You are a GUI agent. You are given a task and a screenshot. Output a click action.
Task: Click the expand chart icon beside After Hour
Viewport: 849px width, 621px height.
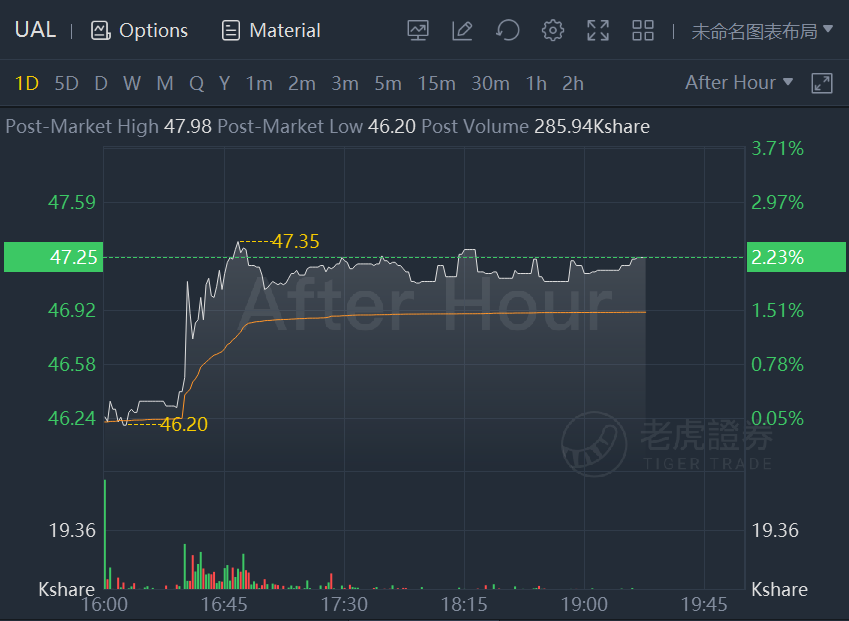(x=822, y=83)
